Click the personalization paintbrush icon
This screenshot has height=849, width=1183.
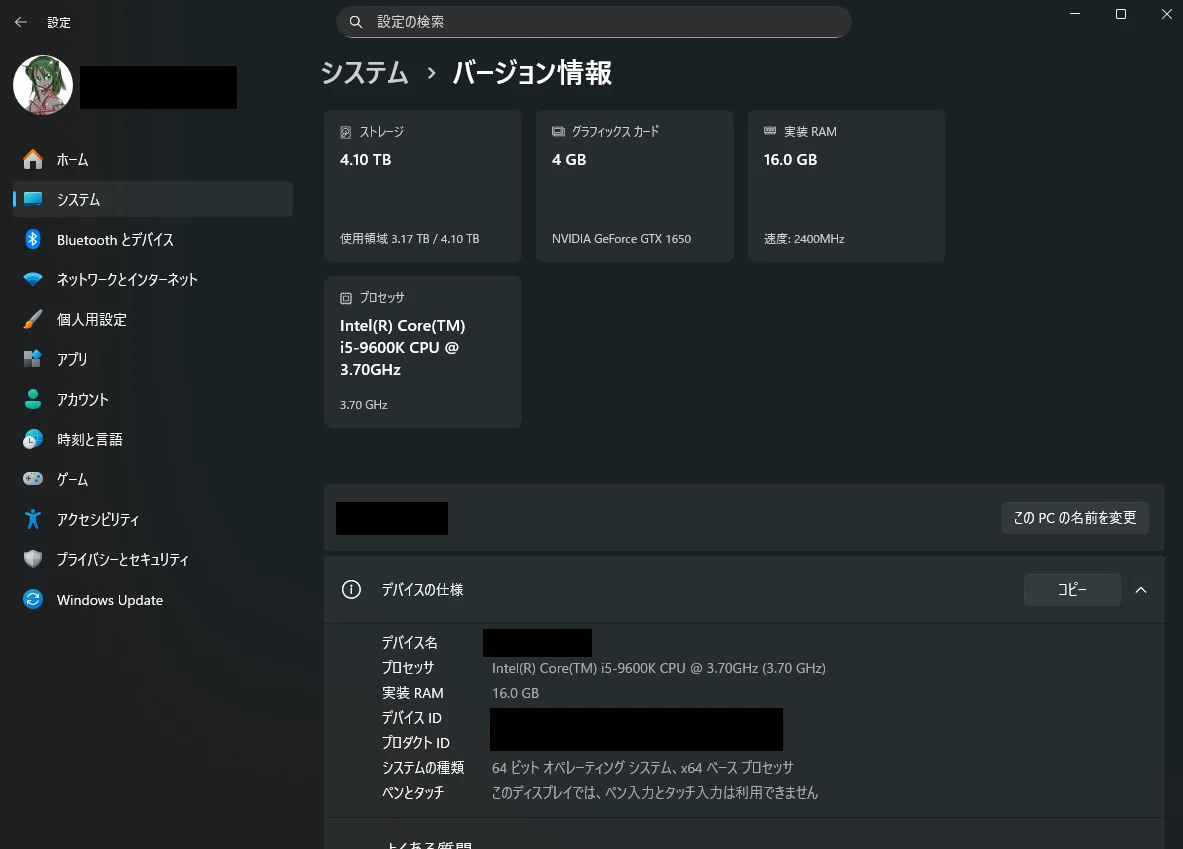coord(33,319)
